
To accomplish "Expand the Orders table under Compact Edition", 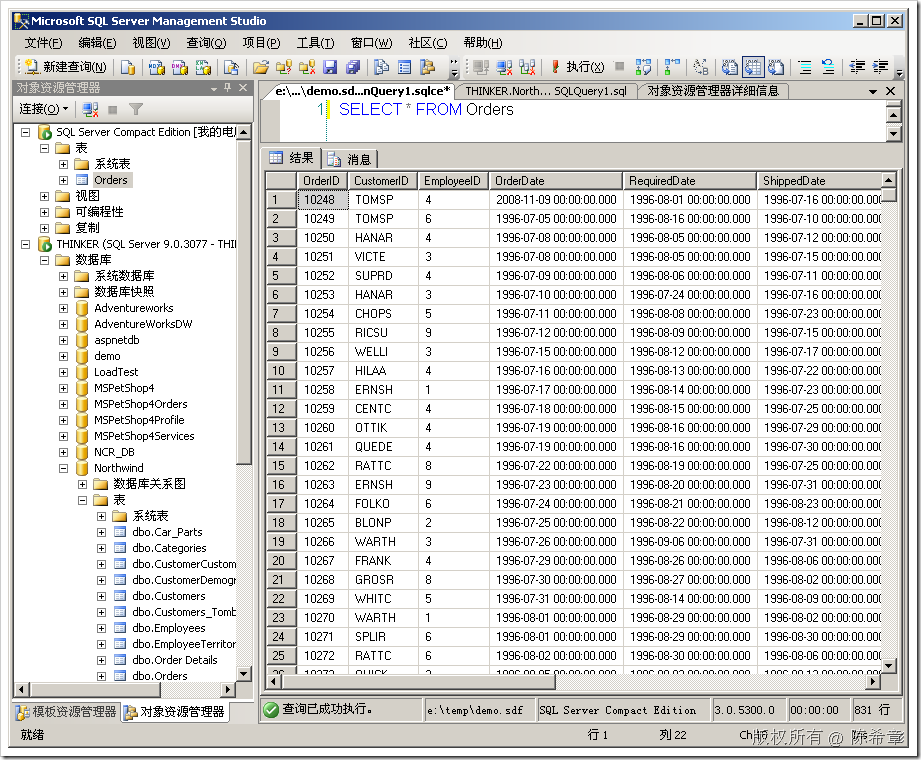I will point(63,180).
